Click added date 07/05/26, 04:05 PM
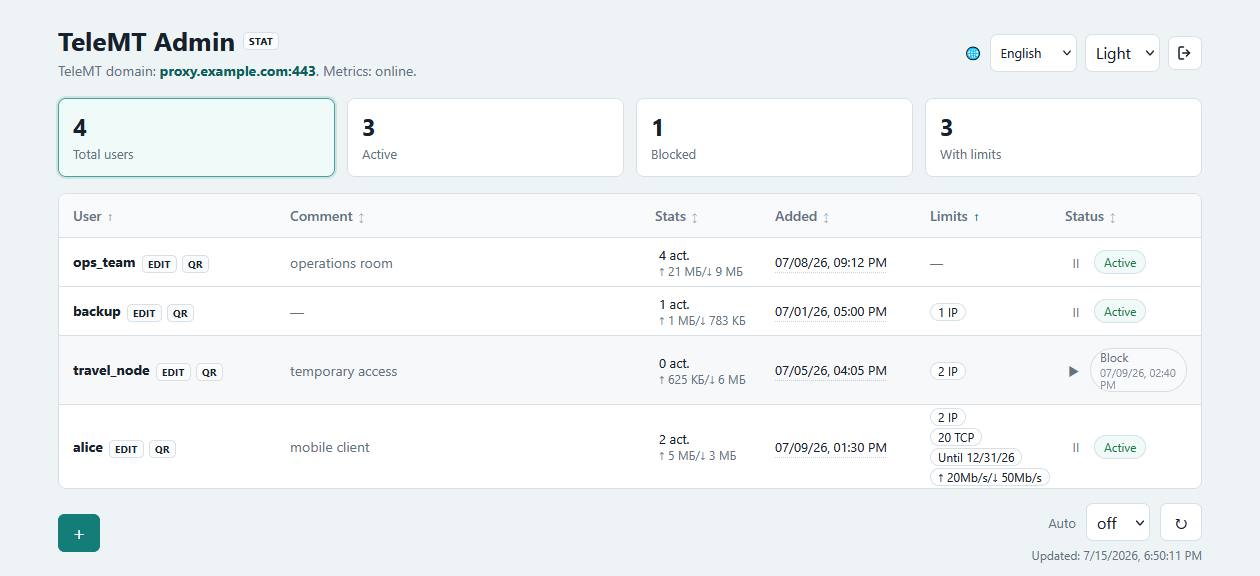The image size is (1260, 576). [831, 371]
